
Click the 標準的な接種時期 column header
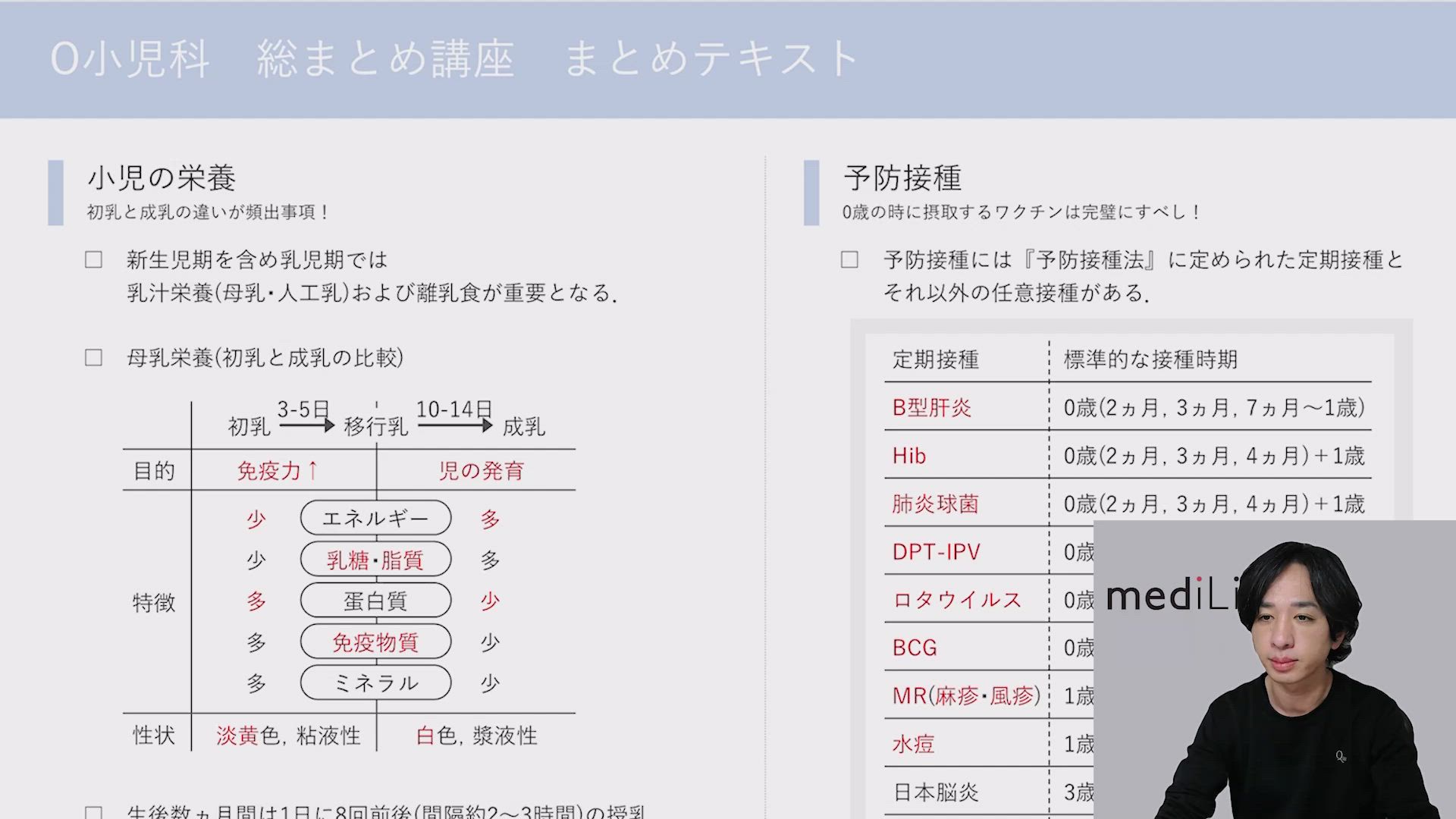click(x=1150, y=359)
